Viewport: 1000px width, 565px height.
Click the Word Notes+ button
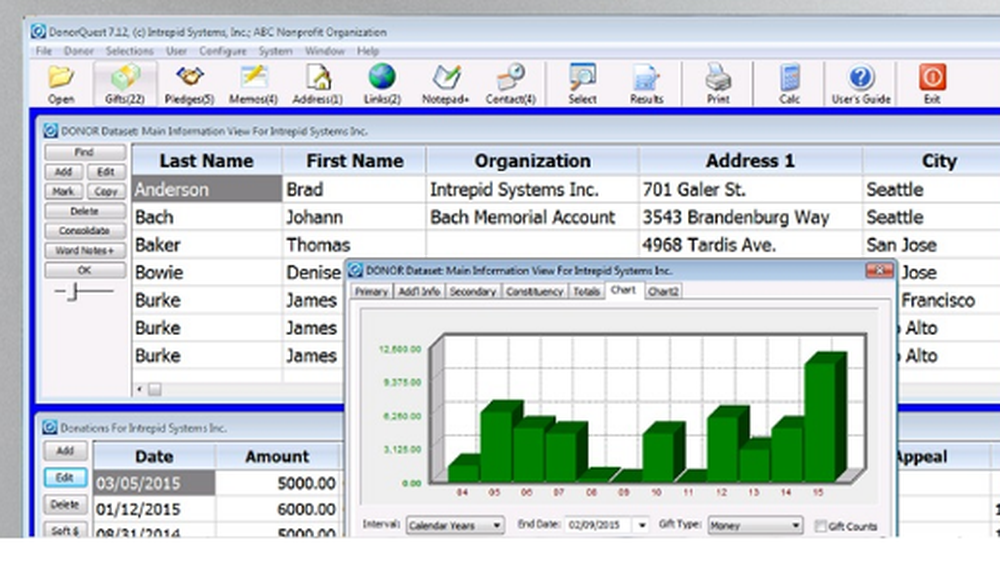[84, 251]
